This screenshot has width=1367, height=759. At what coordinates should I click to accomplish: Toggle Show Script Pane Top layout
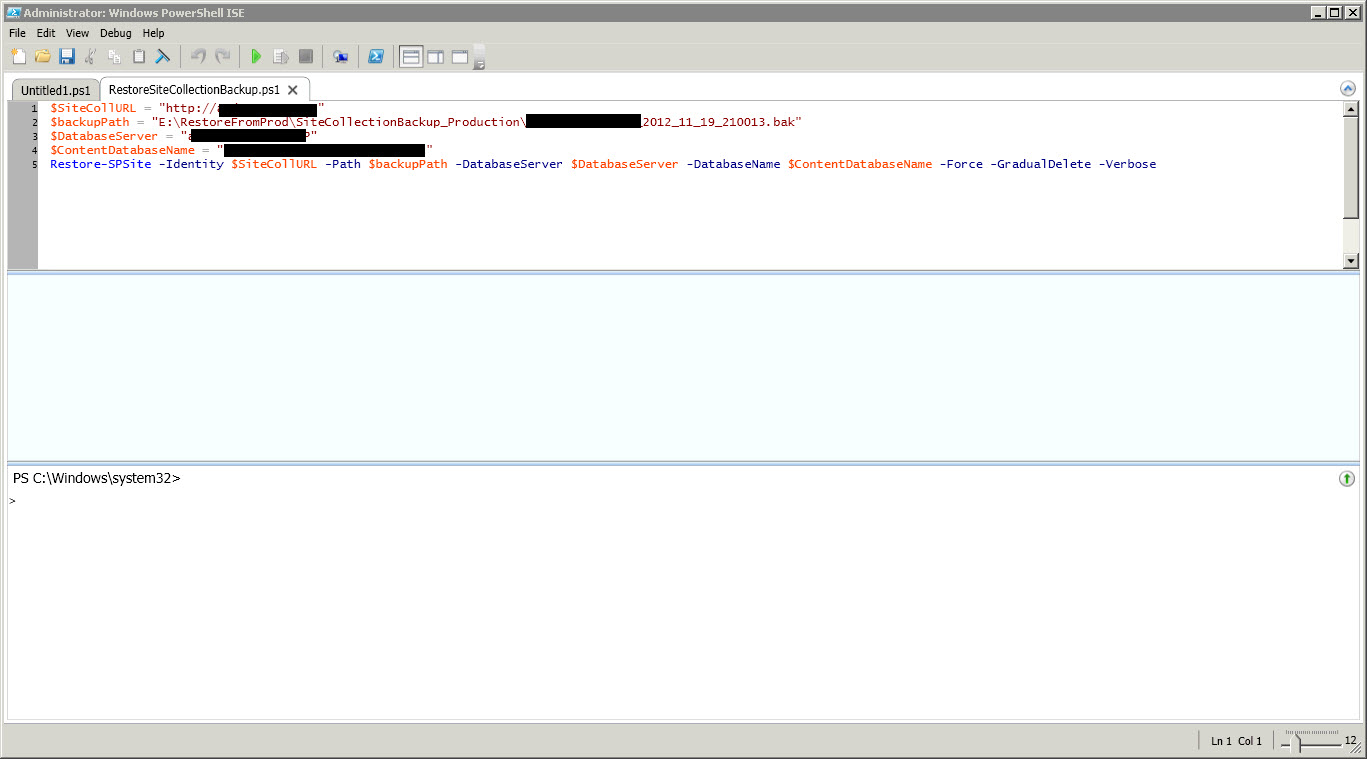tap(411, 57)
